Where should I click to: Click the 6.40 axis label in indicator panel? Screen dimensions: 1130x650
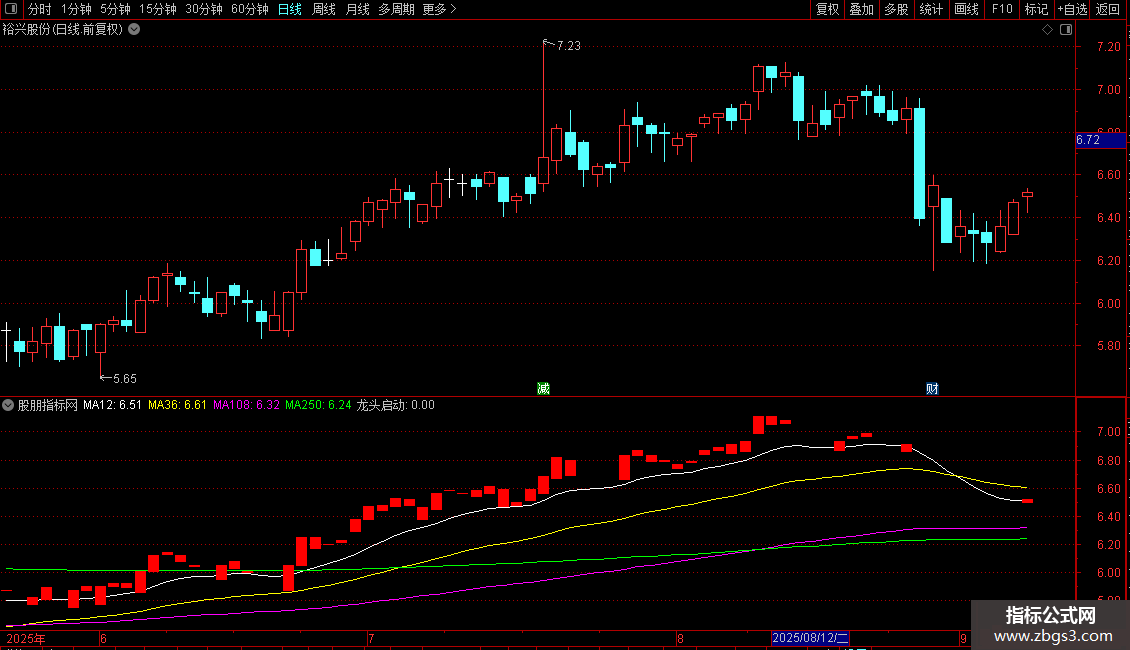click(1108, 517)
